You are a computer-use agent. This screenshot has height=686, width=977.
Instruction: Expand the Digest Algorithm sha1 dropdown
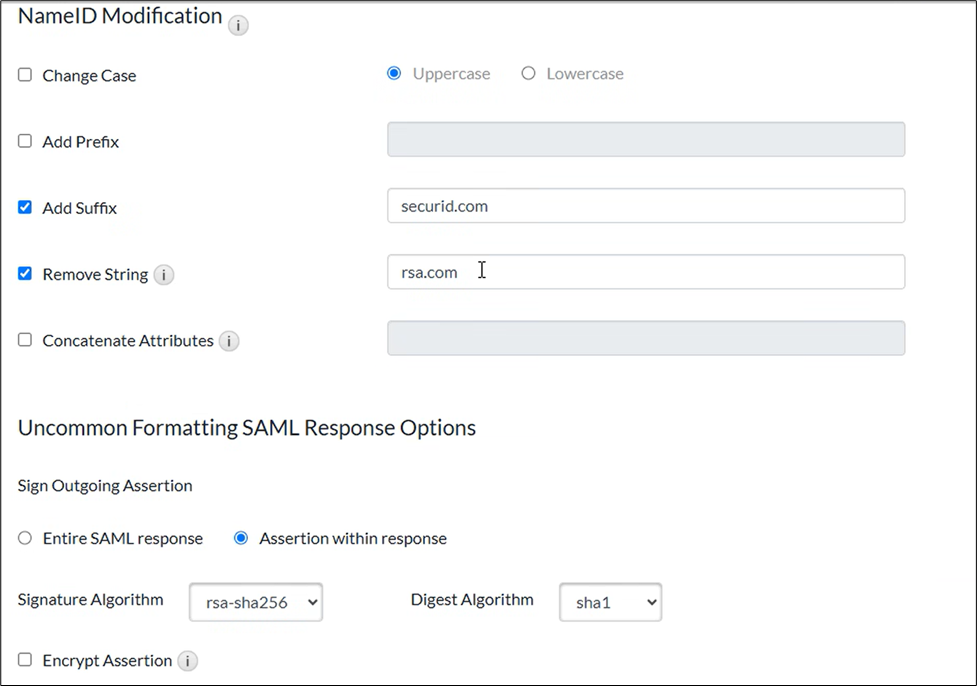click(610, 602)
